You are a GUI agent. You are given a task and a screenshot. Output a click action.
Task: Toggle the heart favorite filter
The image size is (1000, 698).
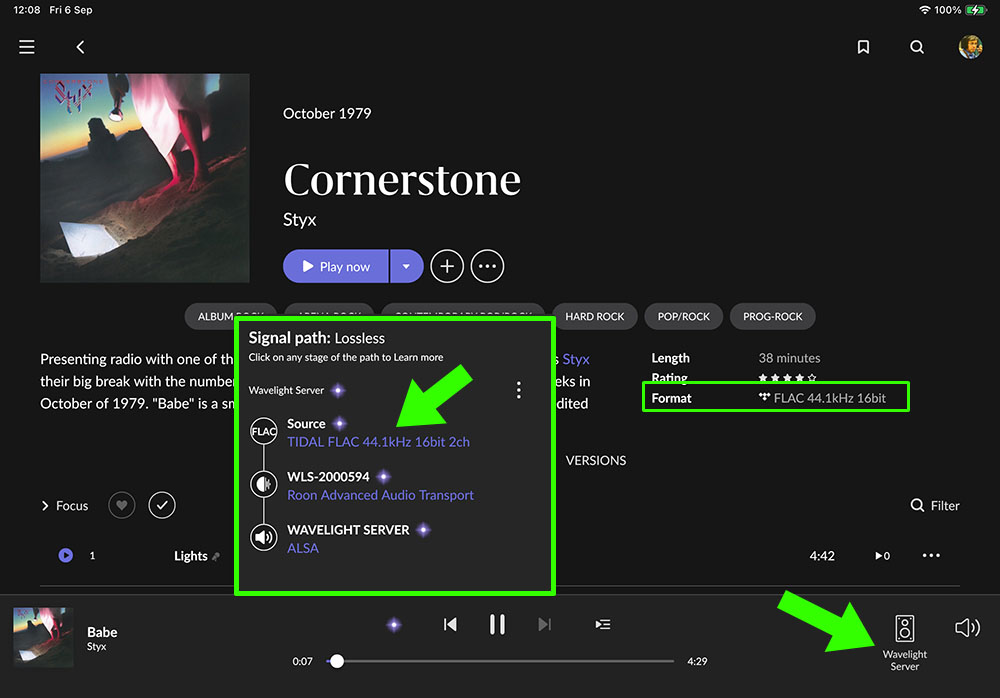point(121,506)
